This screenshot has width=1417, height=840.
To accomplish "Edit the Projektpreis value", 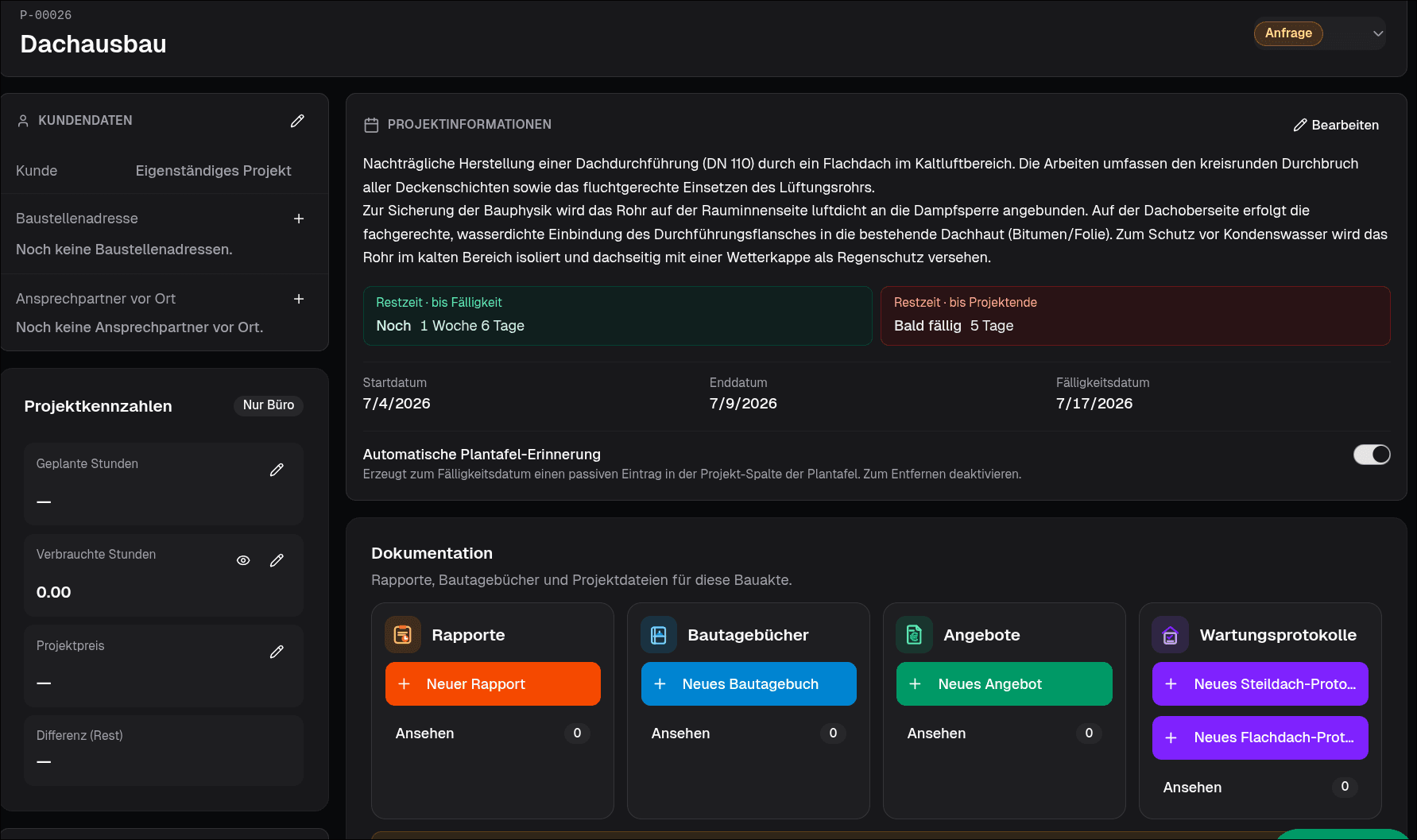I will (x=277, y=652).
